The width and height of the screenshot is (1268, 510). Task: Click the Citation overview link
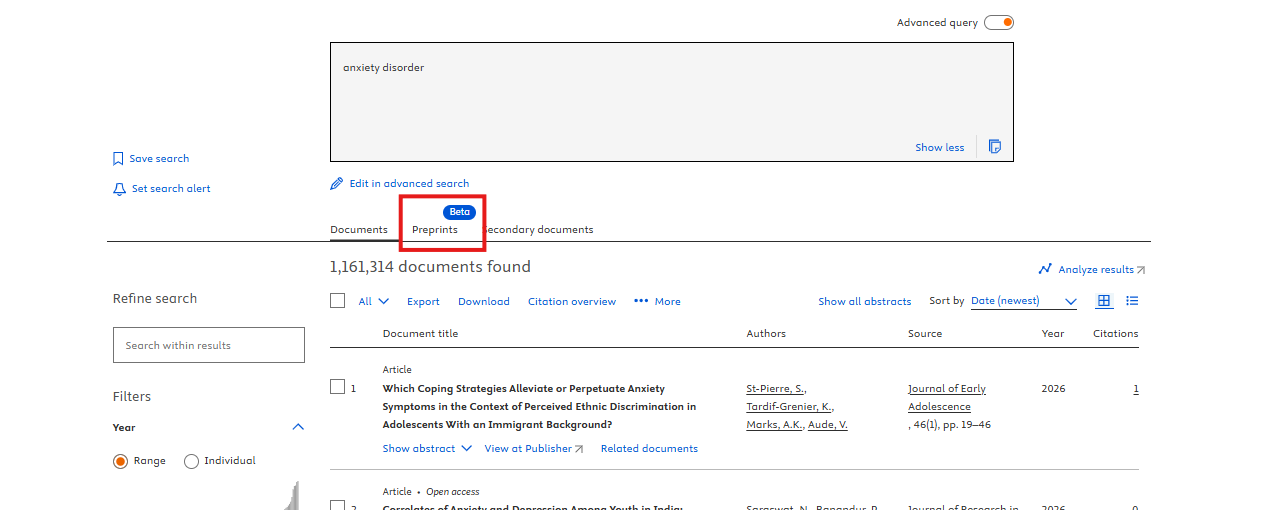571,301
